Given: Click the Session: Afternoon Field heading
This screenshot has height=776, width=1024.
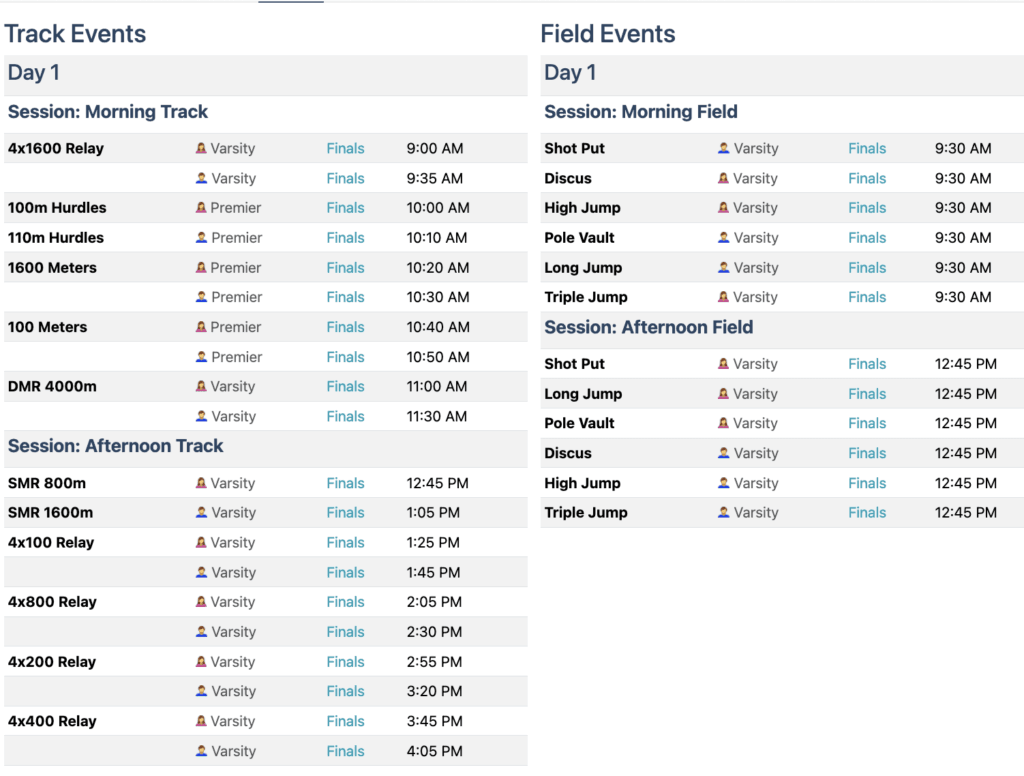Looking at the screenshot, I should pyautogui.click(x=648, y=327).
